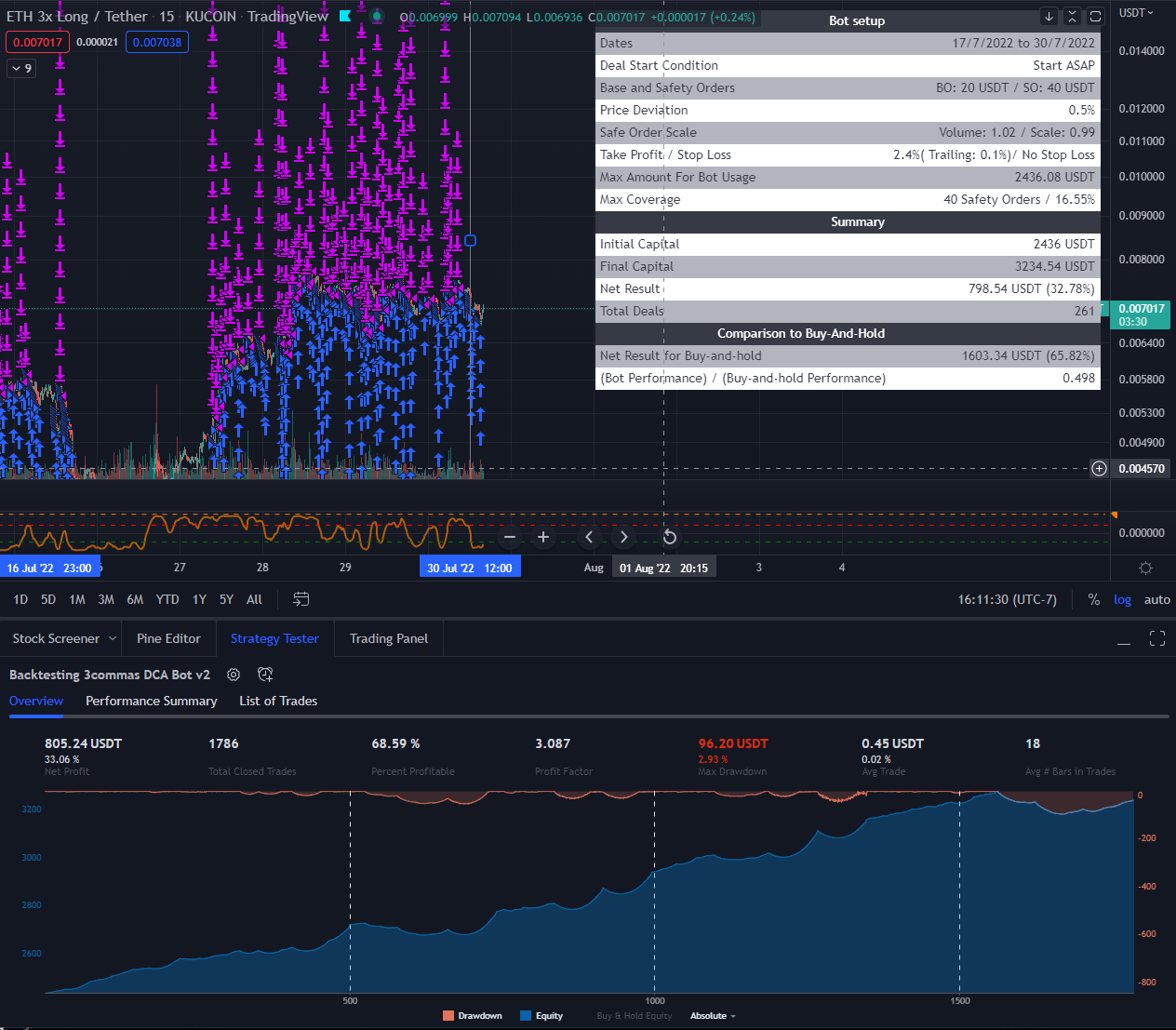1176x1030 pixels.
Task: Click the collapse arrows icon in Bot setup header
Action: click(1072, 17)
